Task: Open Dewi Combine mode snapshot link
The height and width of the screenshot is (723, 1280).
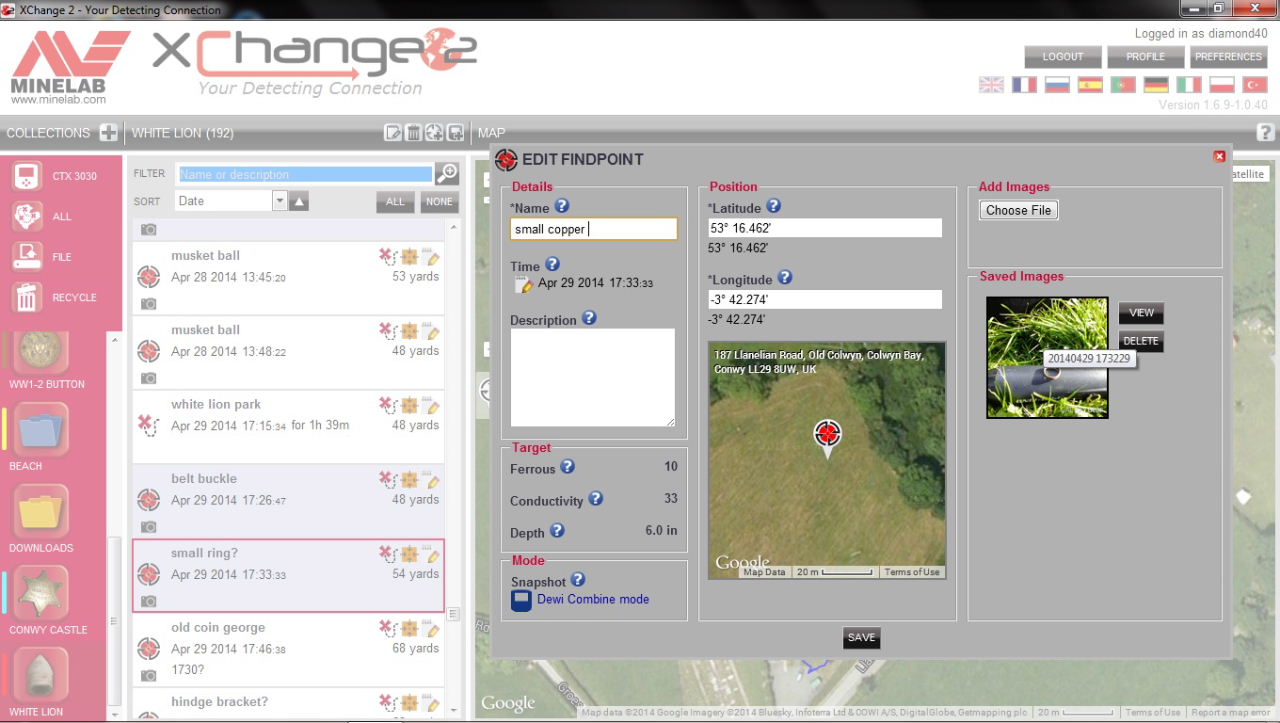Action: coord(593,599)
